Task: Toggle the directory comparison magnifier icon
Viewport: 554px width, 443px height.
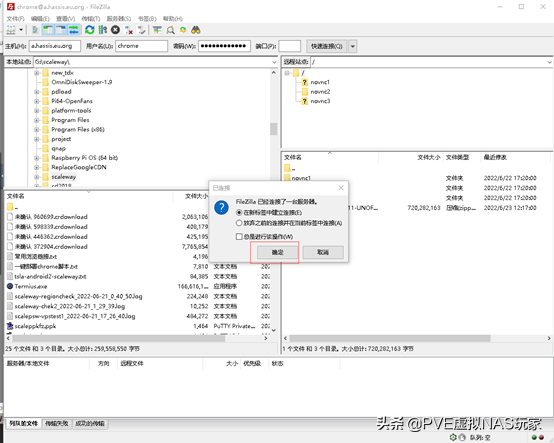Action: (170, 30)
